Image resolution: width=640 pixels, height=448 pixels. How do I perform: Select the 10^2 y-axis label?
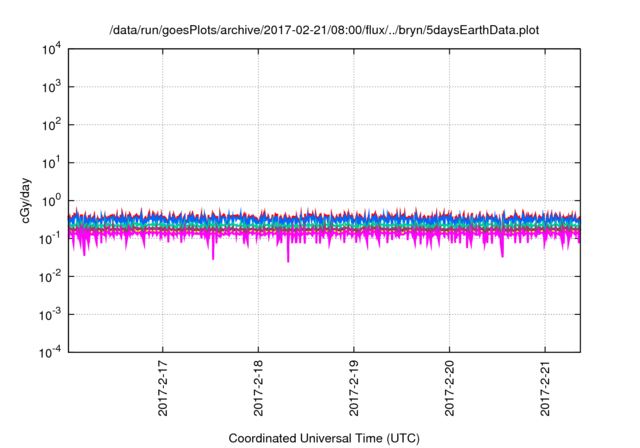coord(51,126)
